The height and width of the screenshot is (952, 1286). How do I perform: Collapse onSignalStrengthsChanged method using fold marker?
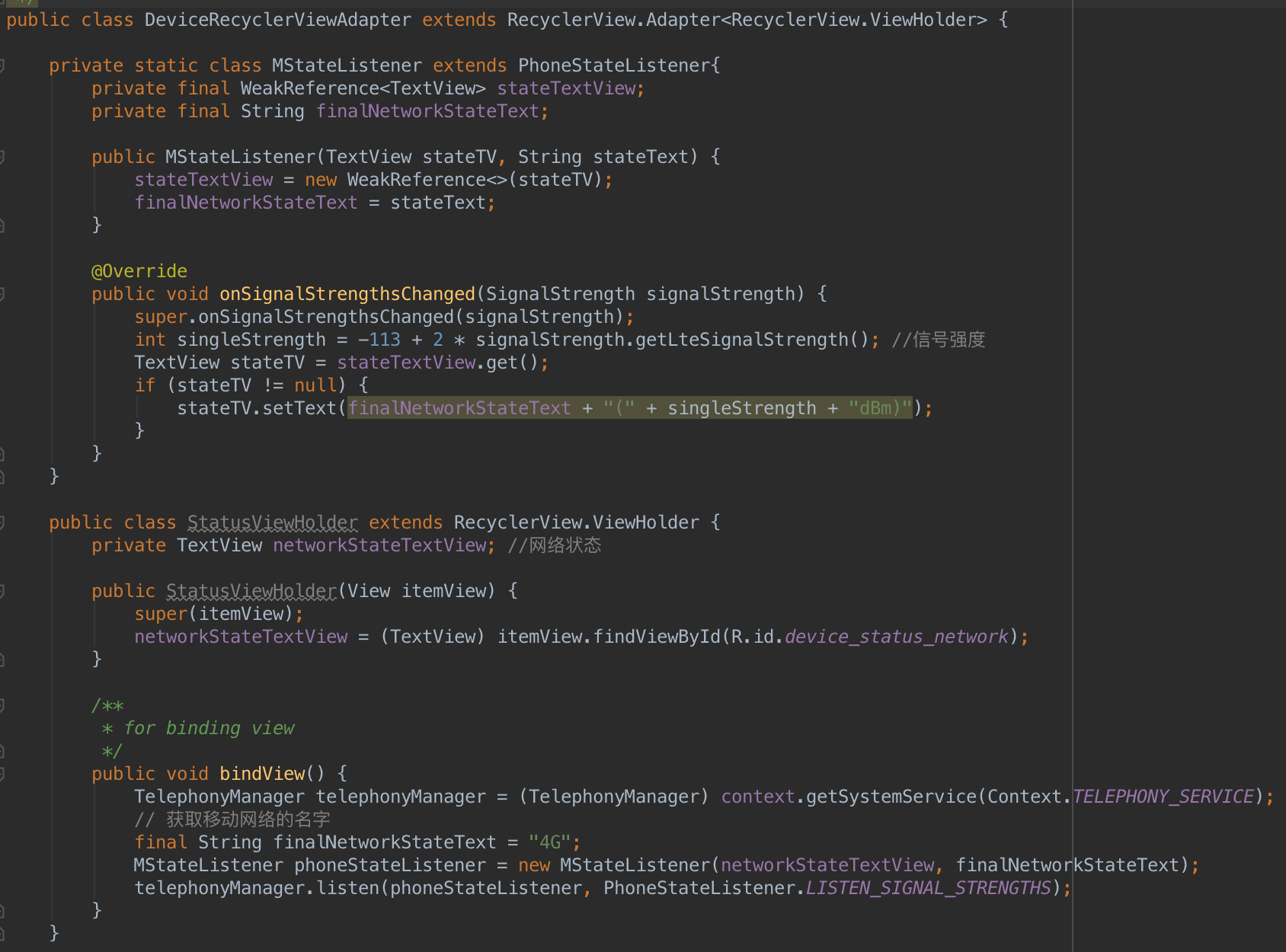coord(2,295)
